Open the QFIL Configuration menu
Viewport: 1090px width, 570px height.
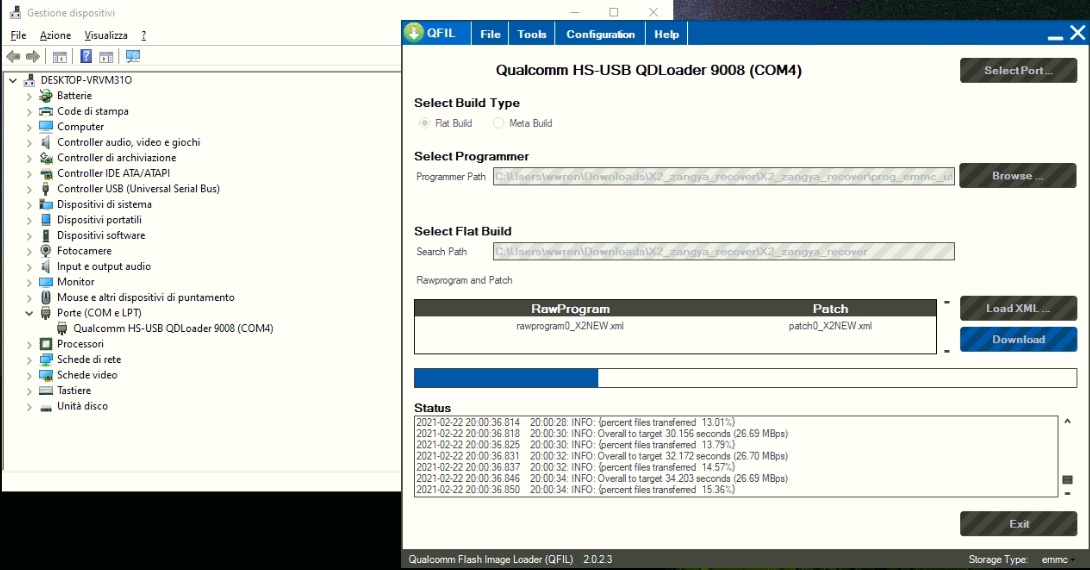[600, 34]
